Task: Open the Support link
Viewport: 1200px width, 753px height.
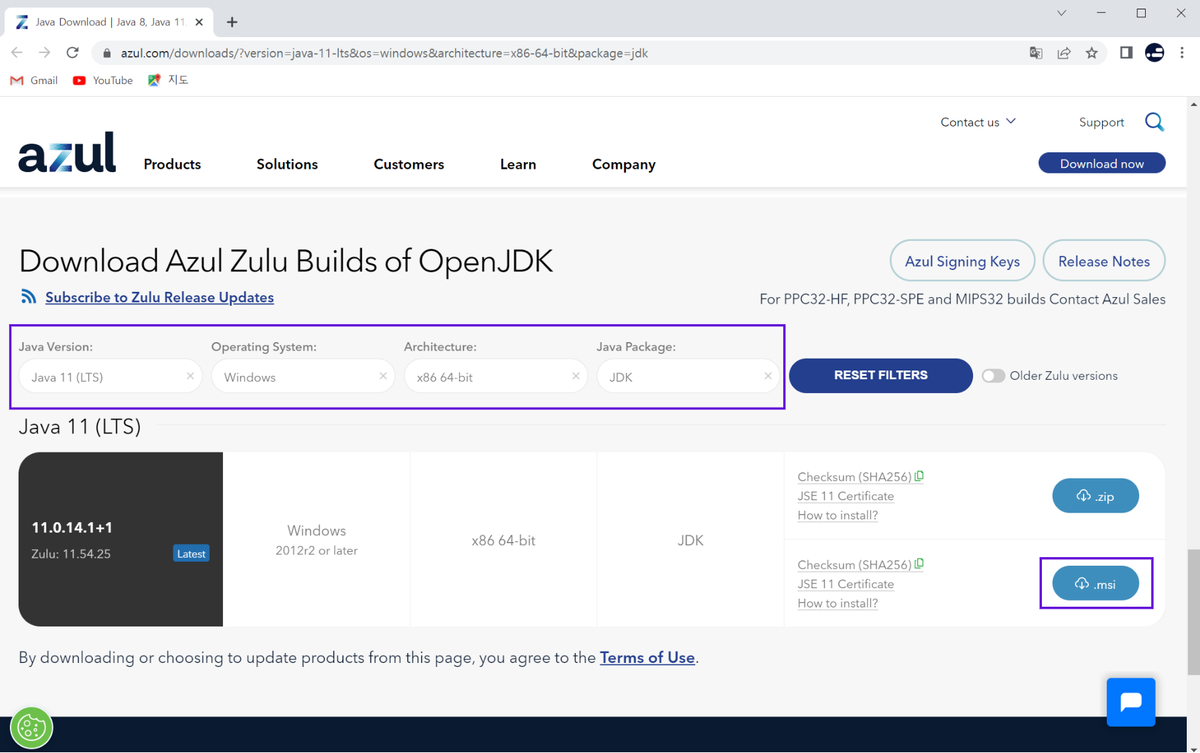Action: coord(1101,122)
